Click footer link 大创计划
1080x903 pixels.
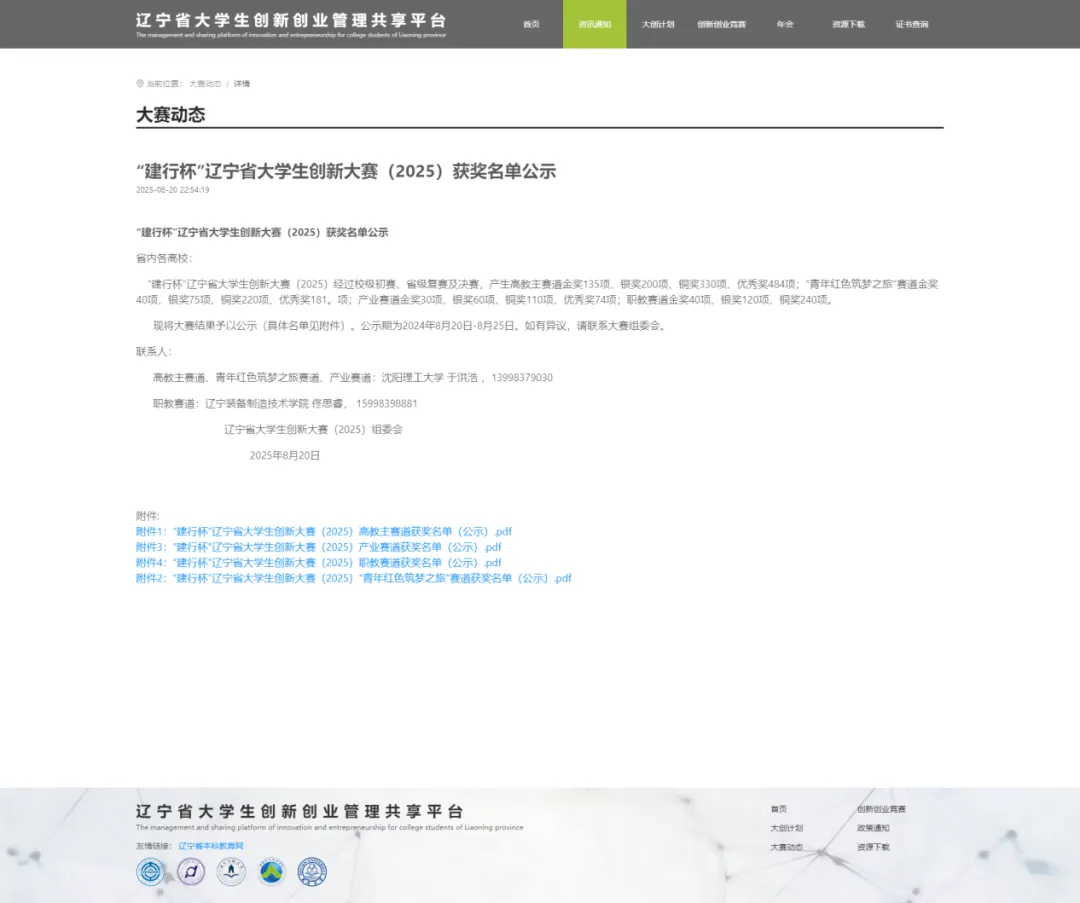[787, 829]
